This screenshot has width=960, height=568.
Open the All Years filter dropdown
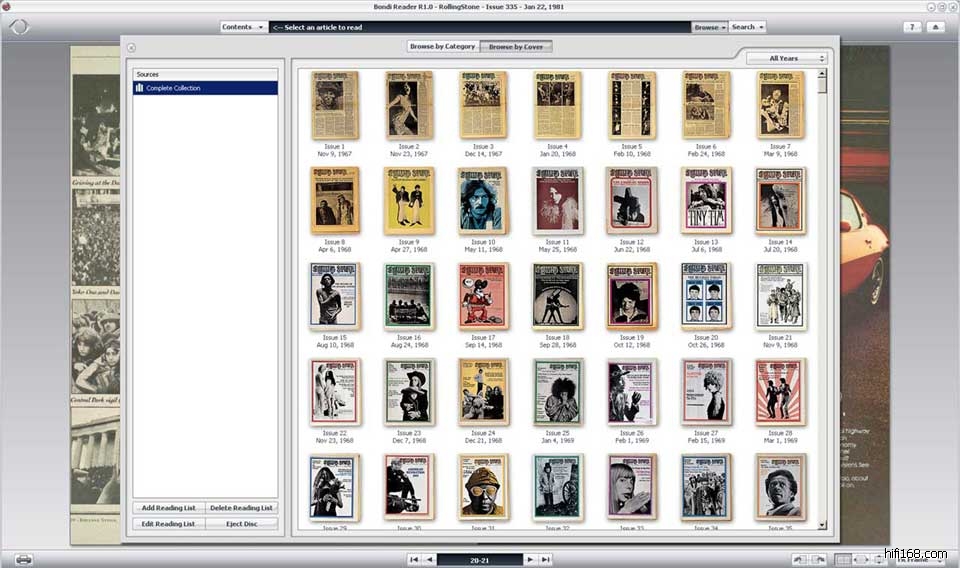pyautogui.click(x=787, y=58)
